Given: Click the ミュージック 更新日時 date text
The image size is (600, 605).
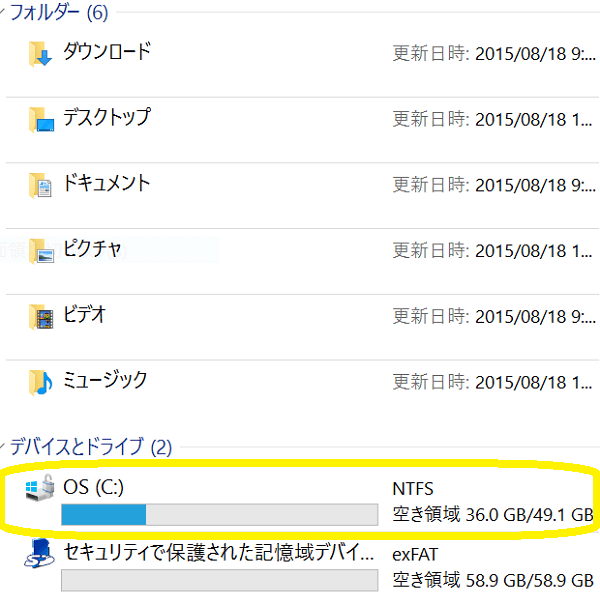Looking at the screenshot, I should (492, 383).
